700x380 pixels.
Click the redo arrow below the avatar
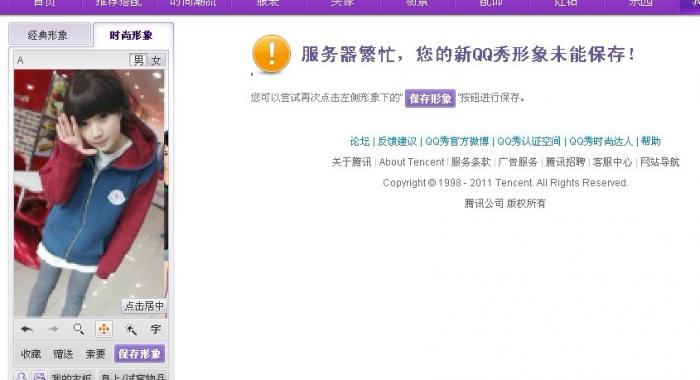click(x=53, y=330)
